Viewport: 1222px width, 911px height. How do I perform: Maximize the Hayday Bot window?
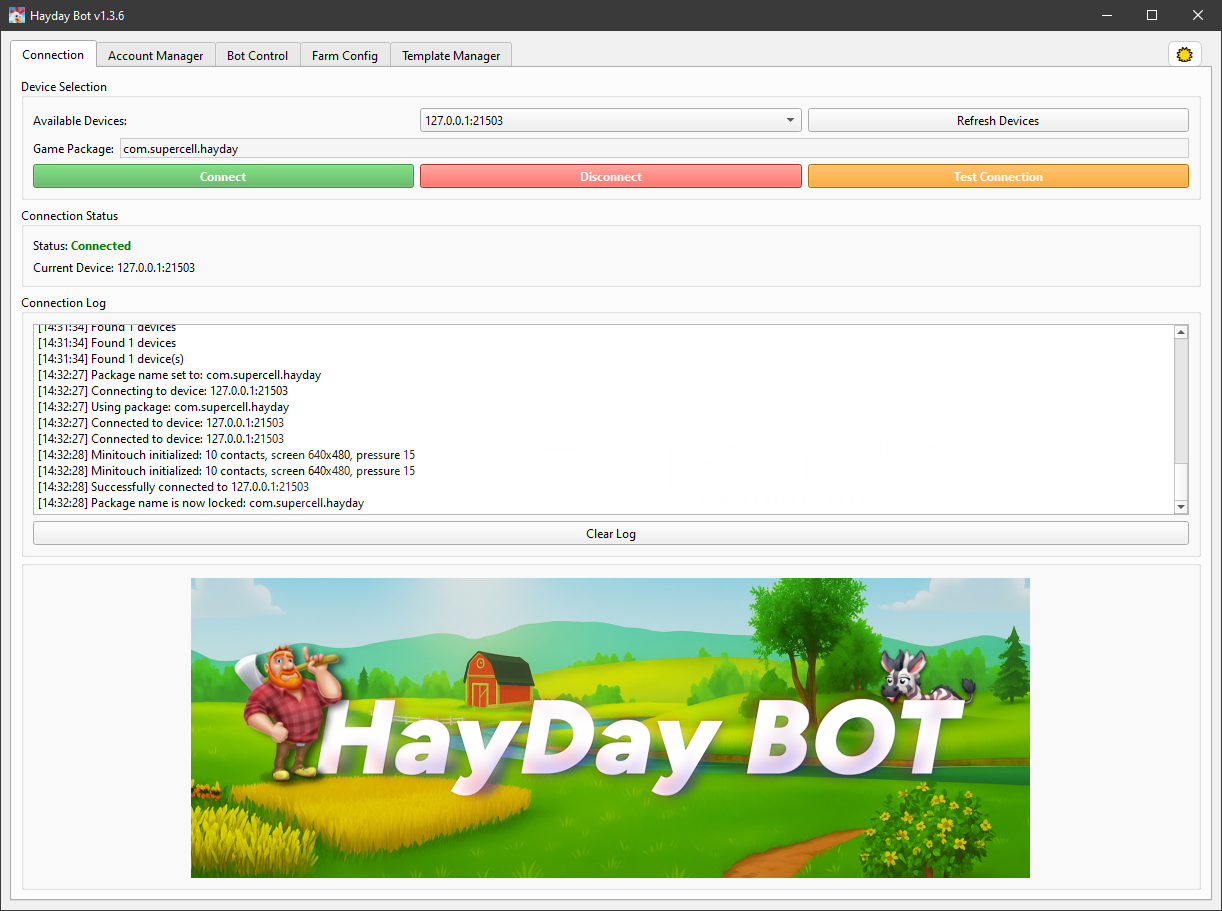[x=1152, y=16]
